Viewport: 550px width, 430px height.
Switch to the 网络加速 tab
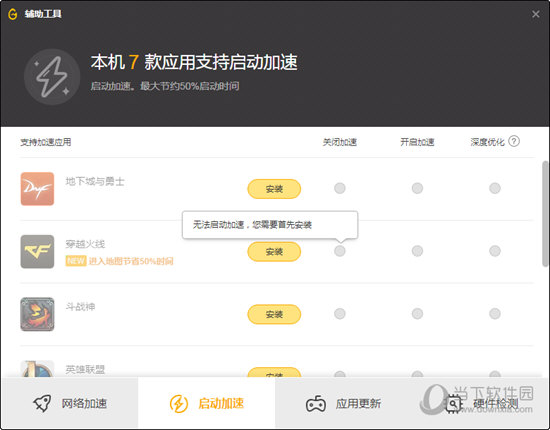point(69,403)
